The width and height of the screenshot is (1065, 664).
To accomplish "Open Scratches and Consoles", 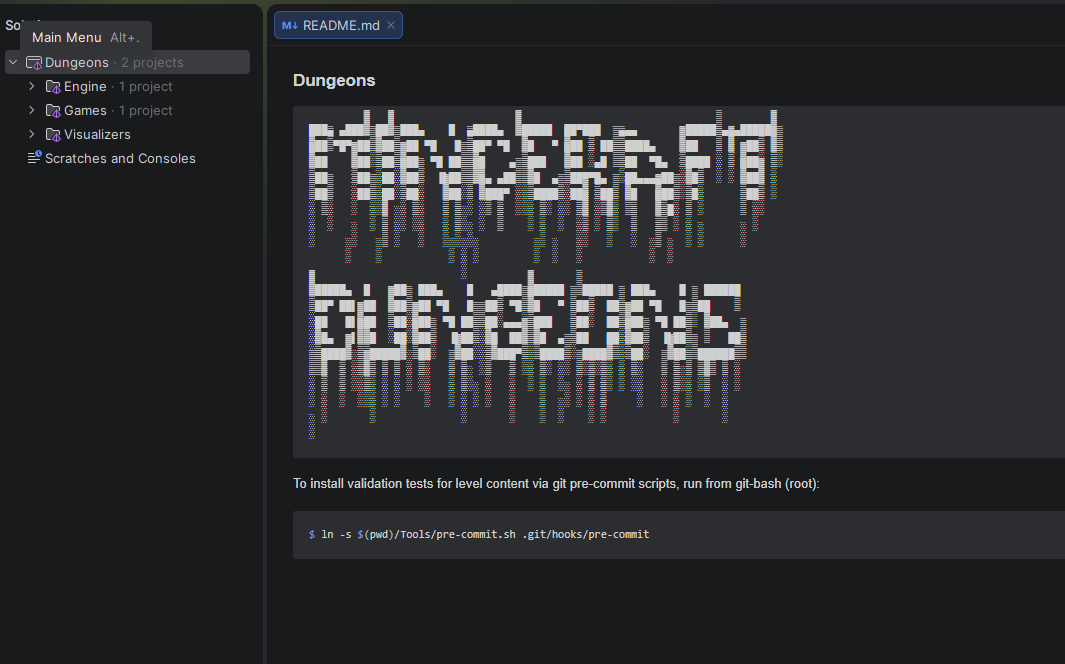I will tap(120, 158).
